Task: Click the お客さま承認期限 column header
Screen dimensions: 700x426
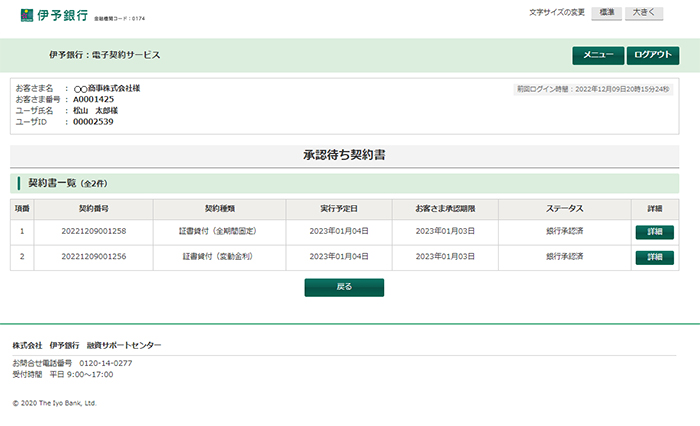Action: [x=445, y=209]
